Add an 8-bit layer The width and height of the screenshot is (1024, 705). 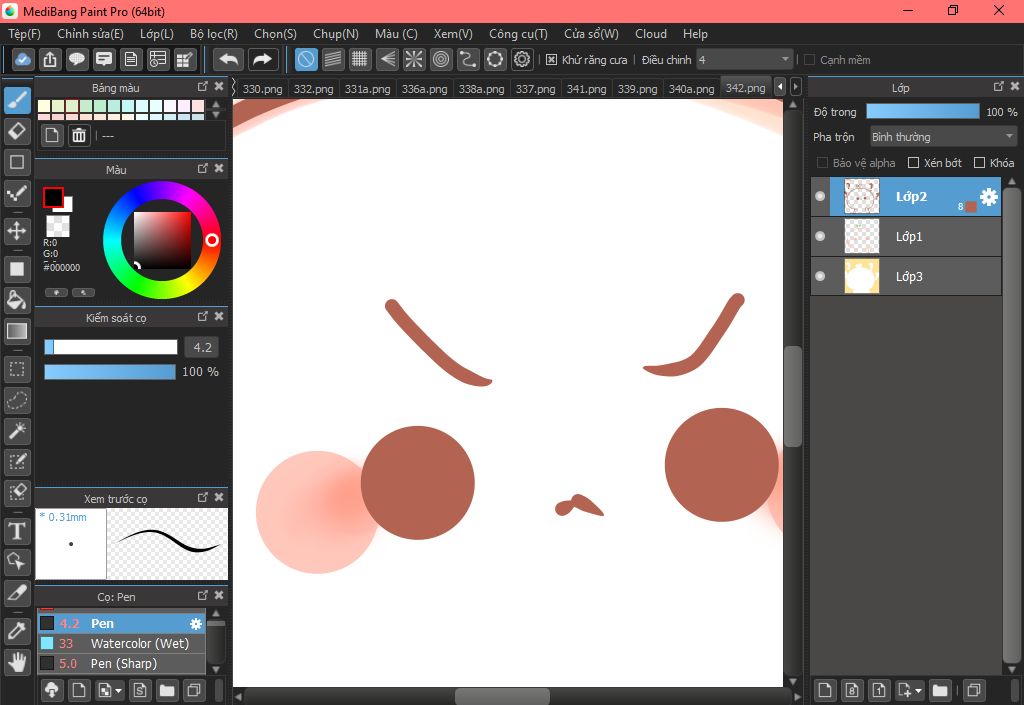[852, 690]
